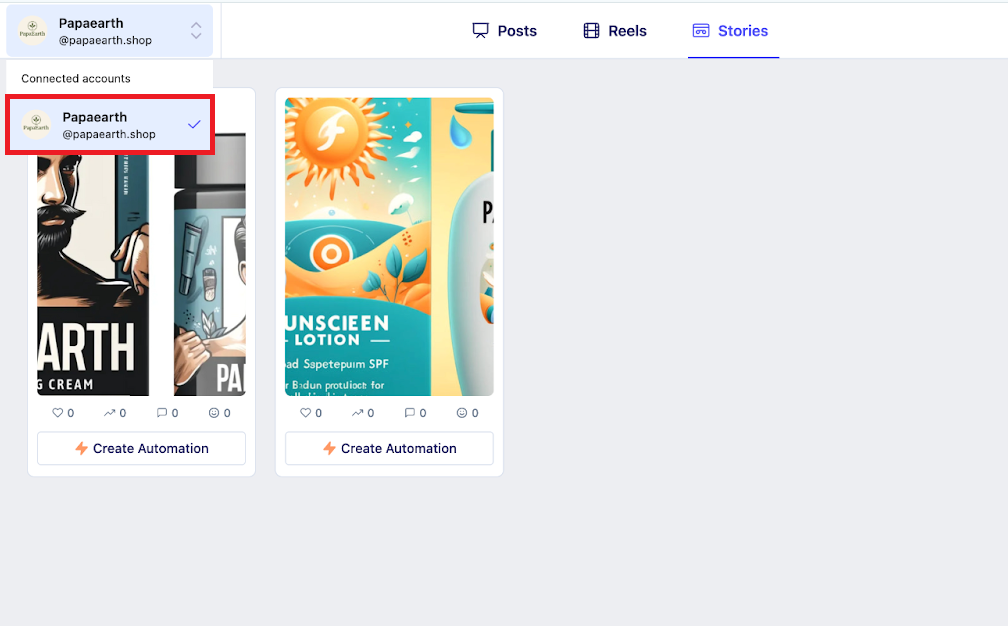The image size is (1008, 626).
Task: Click heart likes icon on shaving cream story
Action: pos(57,413)
